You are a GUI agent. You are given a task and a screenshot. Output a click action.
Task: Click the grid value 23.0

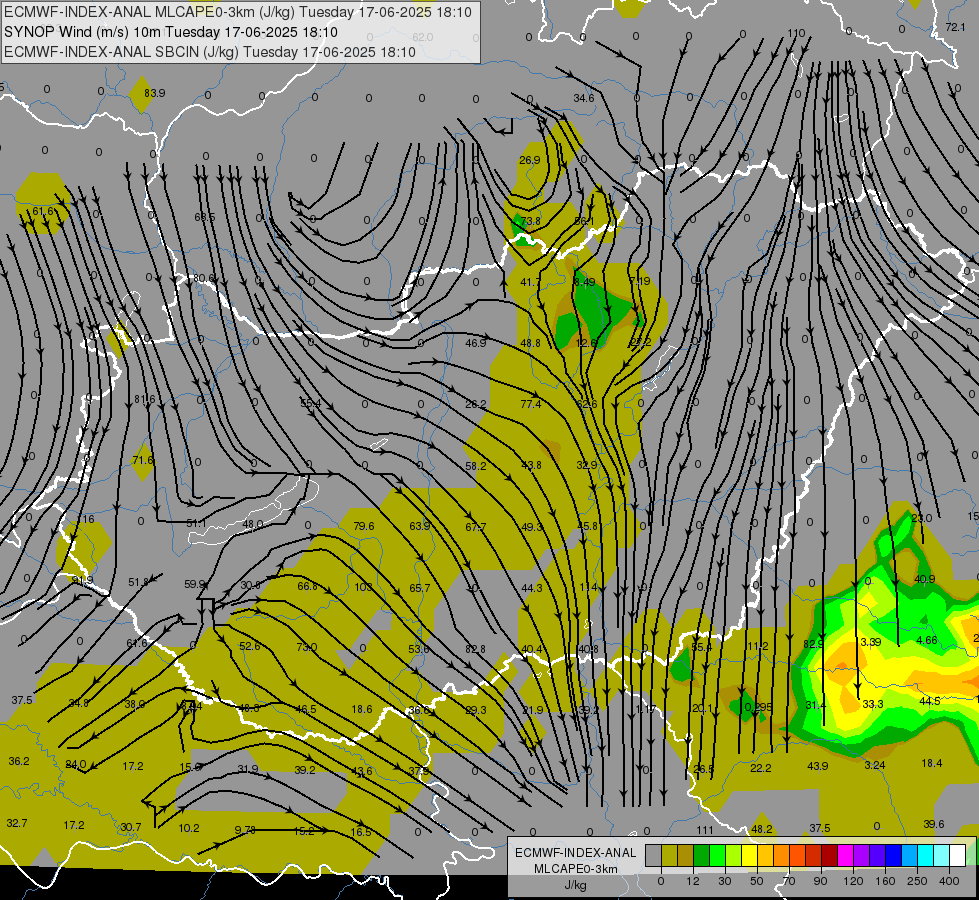click(x=922, y=518)
